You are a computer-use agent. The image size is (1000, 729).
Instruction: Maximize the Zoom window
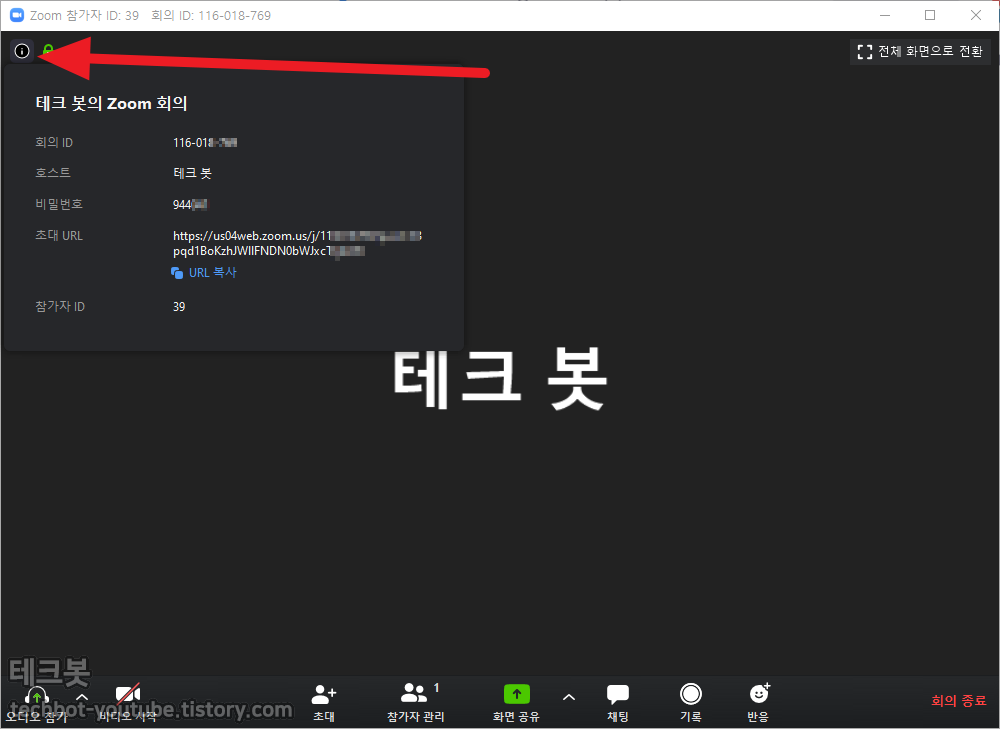pos(930,15)
